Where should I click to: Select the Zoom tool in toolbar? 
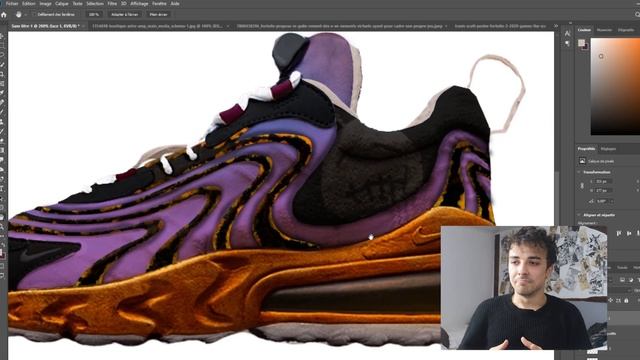click(x=2, y=227)
